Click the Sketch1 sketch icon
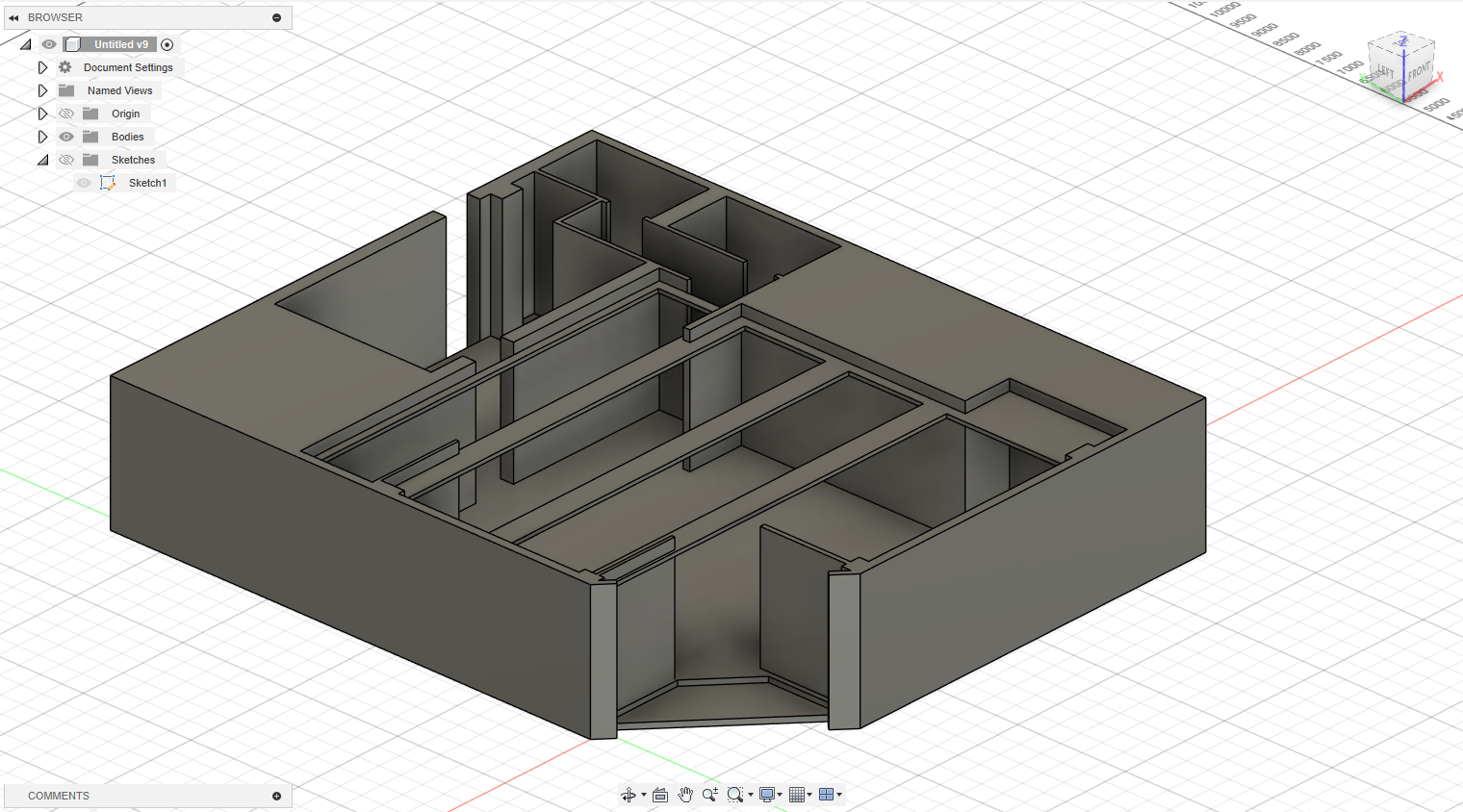Image resolution: width=1463 pixels, height=812 pixels. (x=108, y=183)
